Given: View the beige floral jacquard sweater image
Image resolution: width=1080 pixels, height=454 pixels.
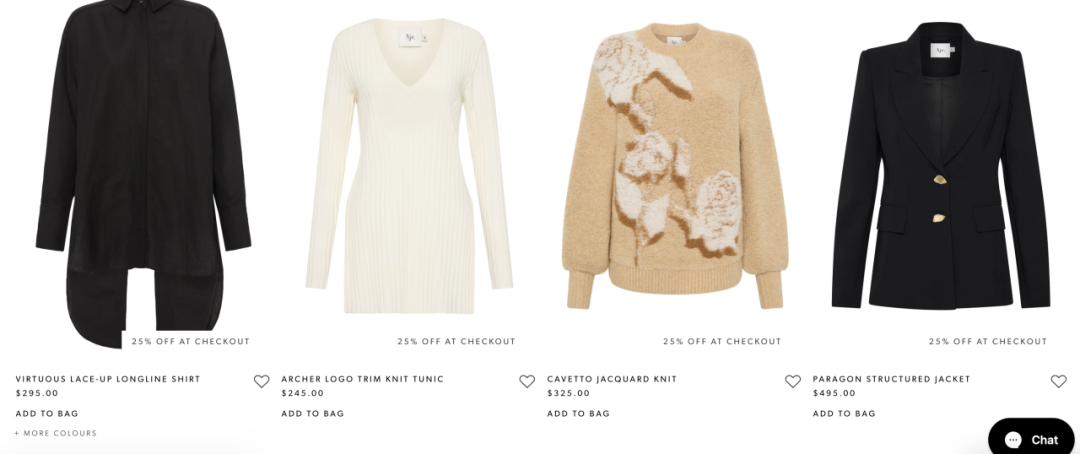Looking at the screenshot, I should pos(675,165).
